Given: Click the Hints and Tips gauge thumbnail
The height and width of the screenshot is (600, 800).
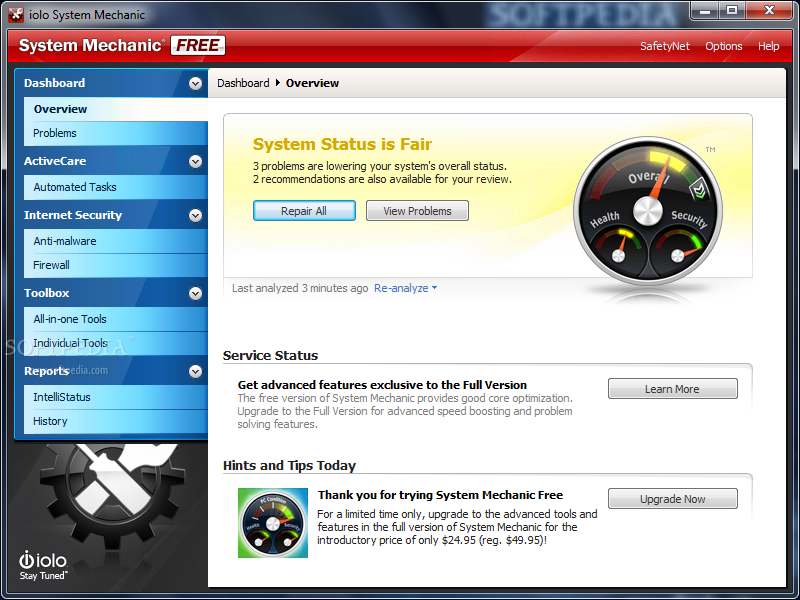Looking at the screenshot, I should 273,523.
